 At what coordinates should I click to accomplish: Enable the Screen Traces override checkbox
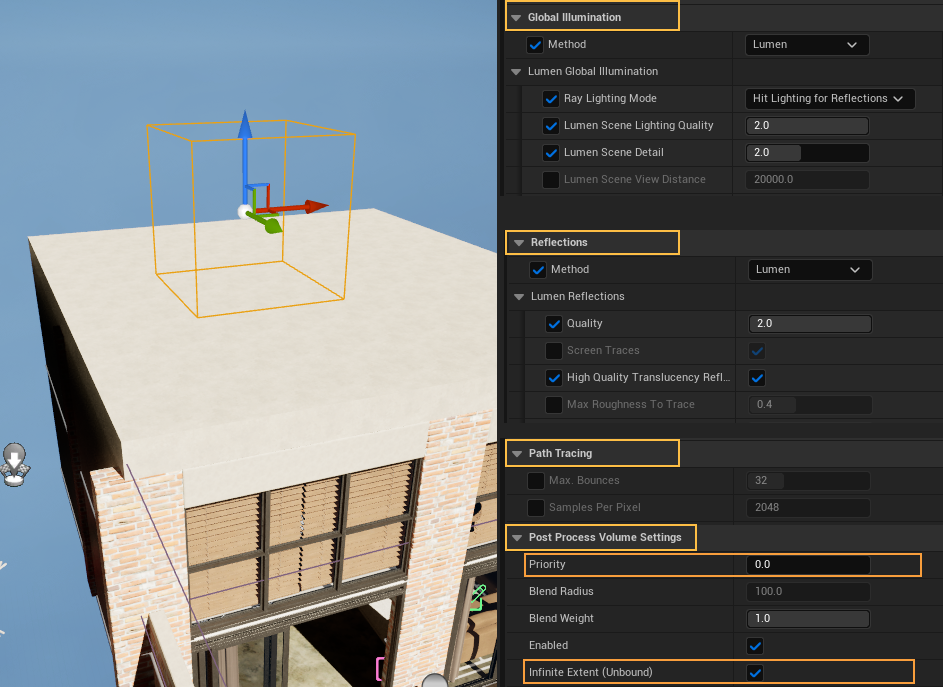point(554,351)
